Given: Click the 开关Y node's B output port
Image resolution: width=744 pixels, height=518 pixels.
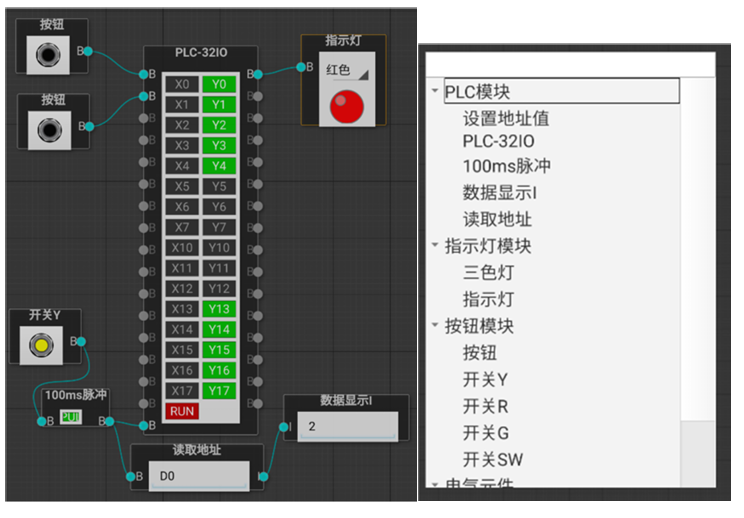Looking at the screenshot, I should tap(81, 341).
